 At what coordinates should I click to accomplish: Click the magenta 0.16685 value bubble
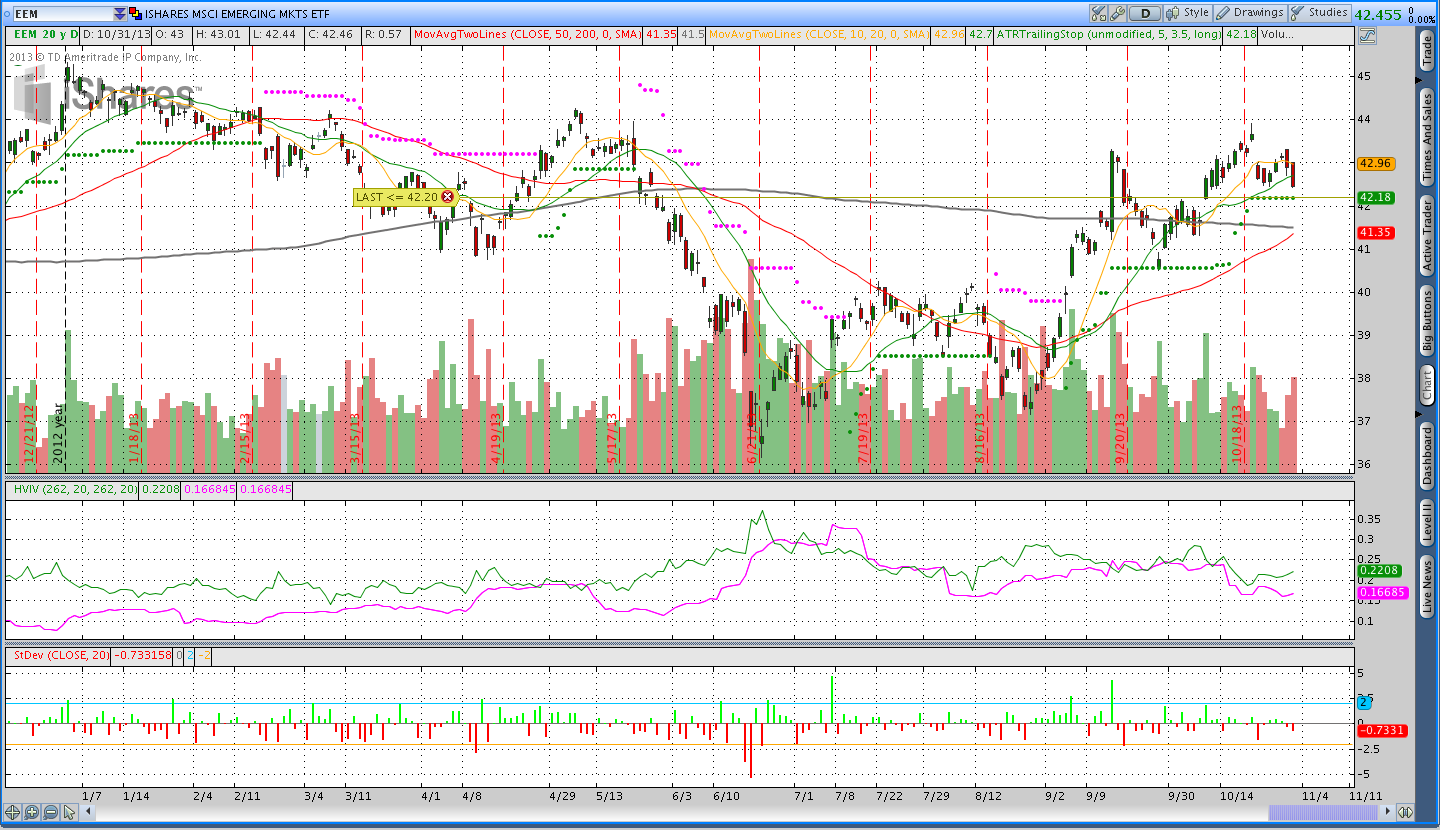pyautogui.click(x=1384, y=593)
